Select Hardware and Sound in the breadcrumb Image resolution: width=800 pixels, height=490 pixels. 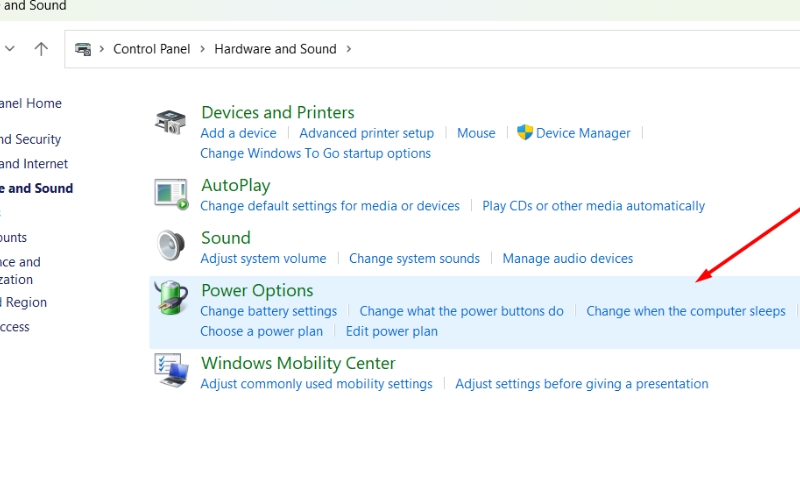[276, 49]
